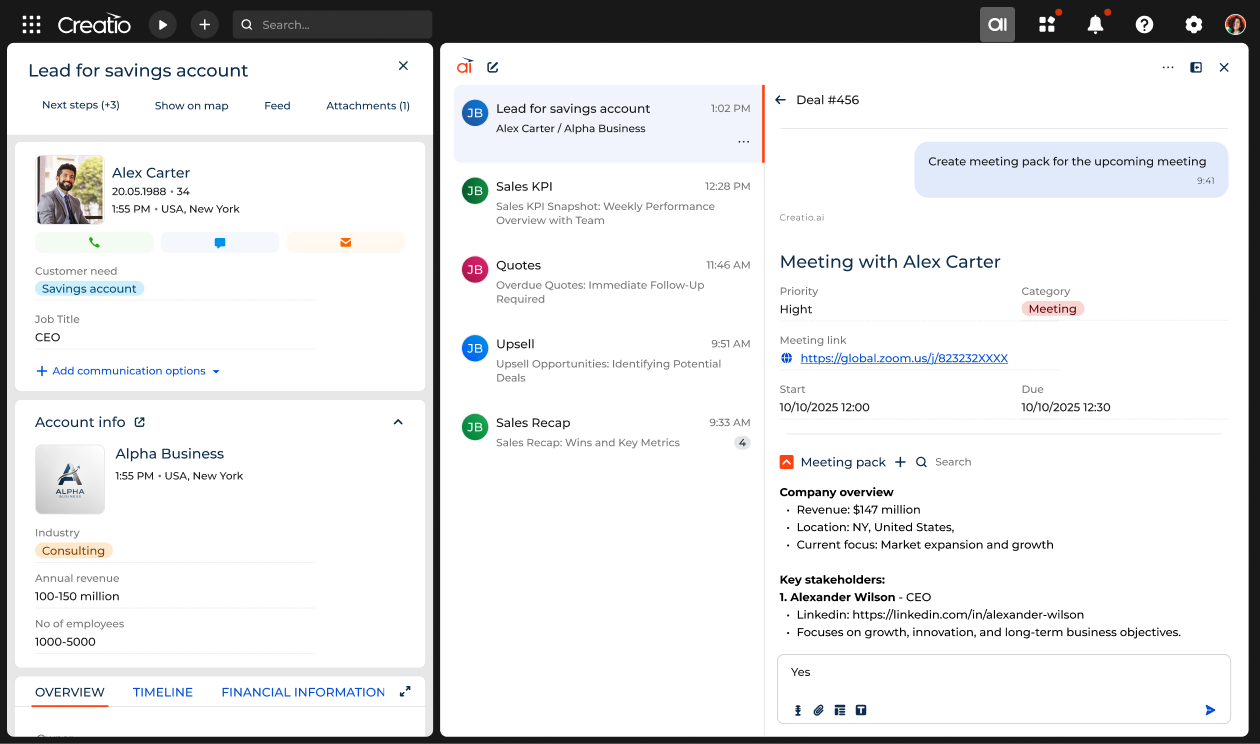This screenshot has height=744, width=1260.
Task: Click the send message arrow icon
Action: pyautogui.click(x=1210, y=710)
